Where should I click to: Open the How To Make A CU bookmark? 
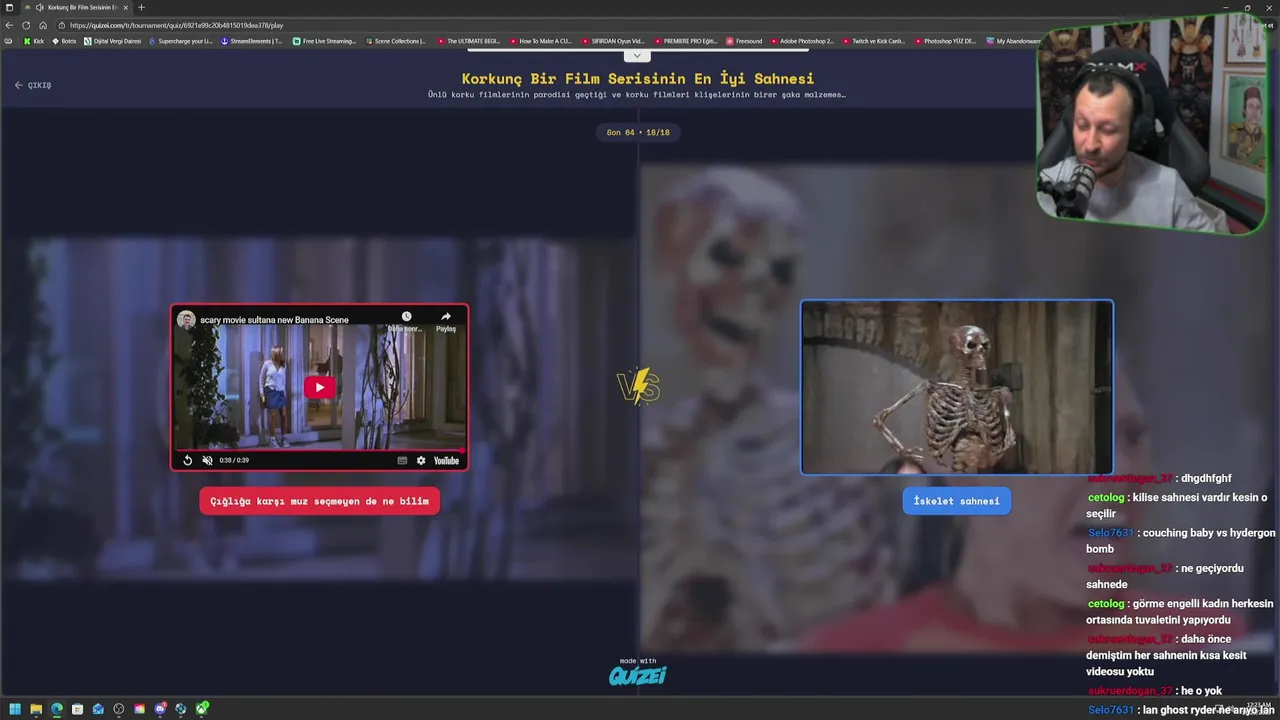tap(541, 41)
